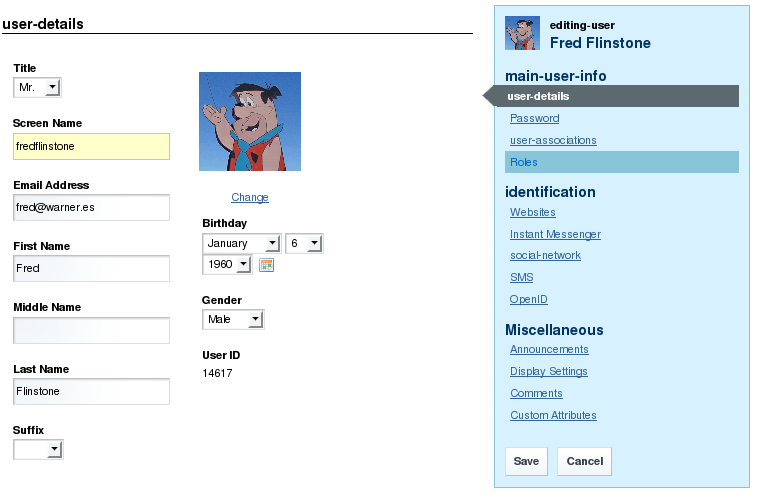This screenshot has height=498, width=758.
Task: Click the large Fred Flintstone portrait
Action: click(x=250, y=121)
